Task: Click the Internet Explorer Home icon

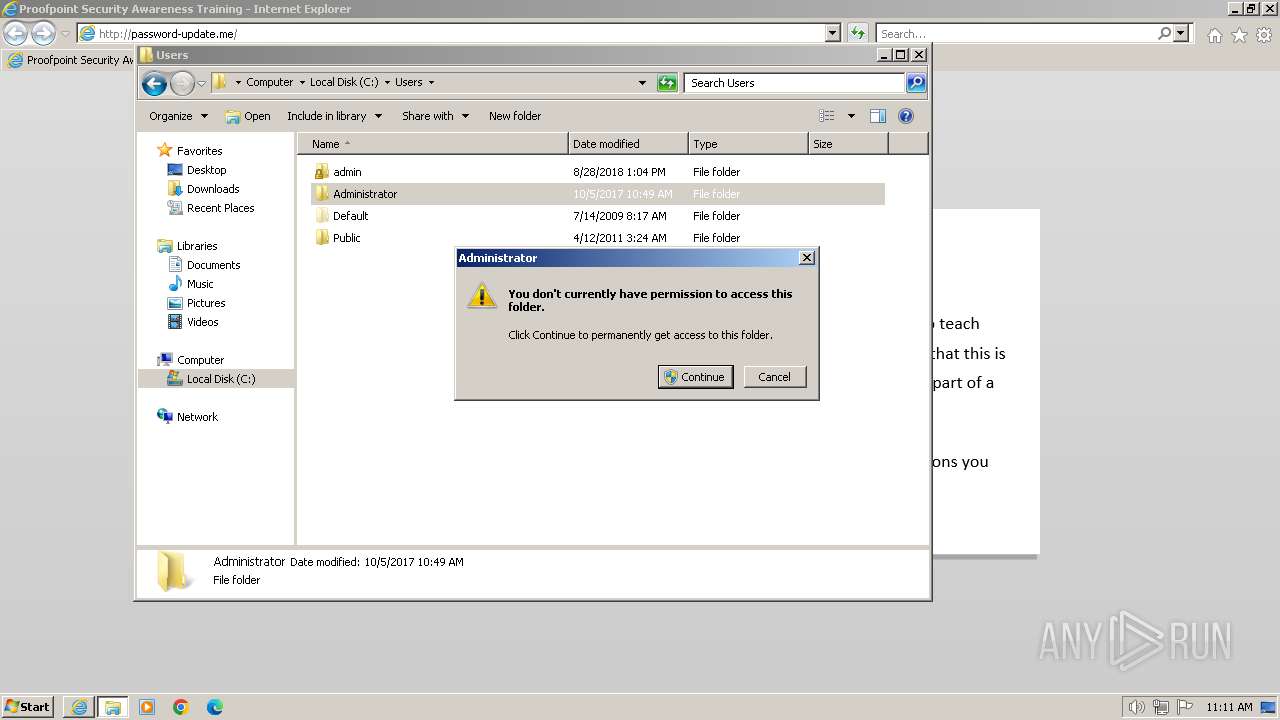Action: point(1214,35)
